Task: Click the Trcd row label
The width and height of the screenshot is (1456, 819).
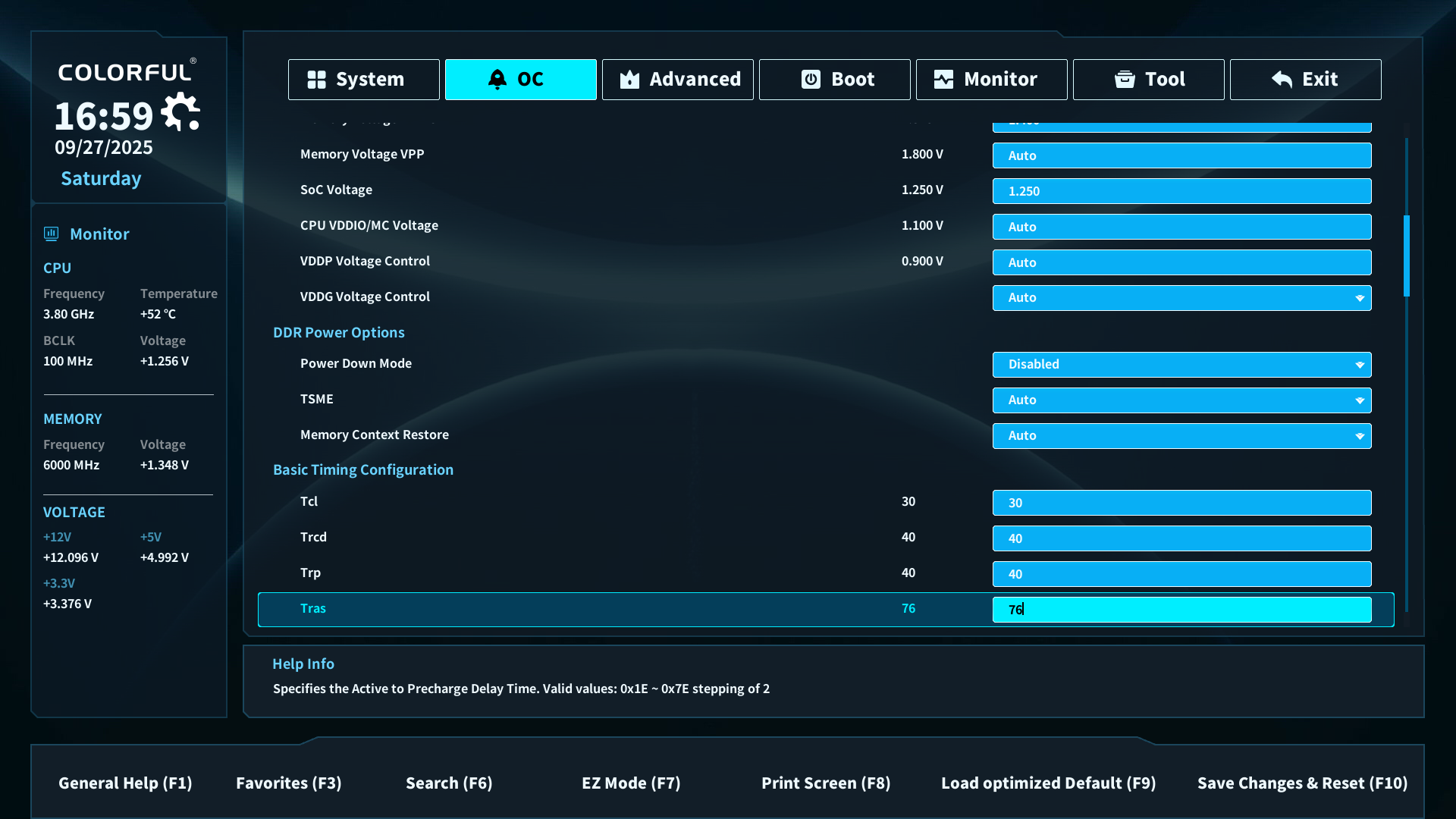Action: coord(313,537)
